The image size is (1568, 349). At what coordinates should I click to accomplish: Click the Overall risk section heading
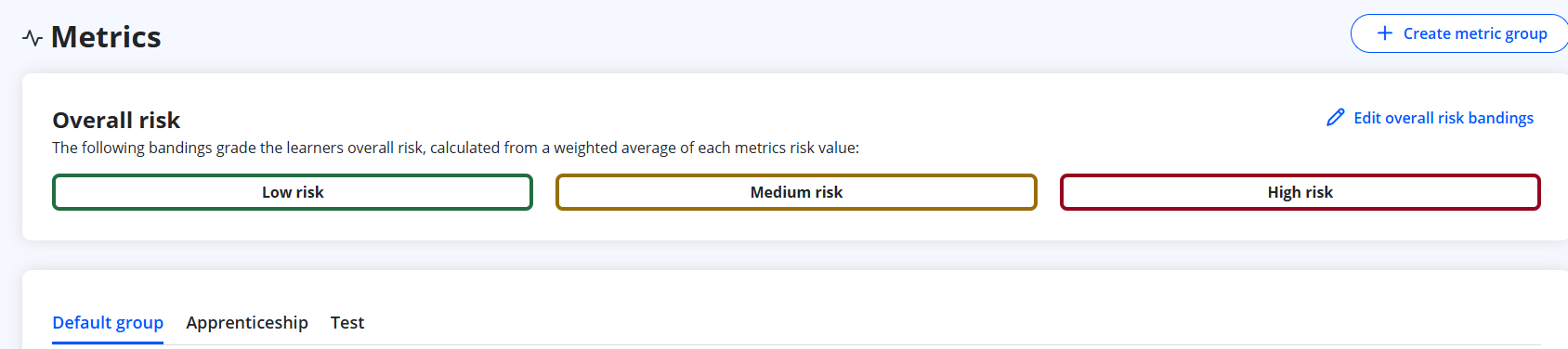pyautogui.click(x=116, y=121)
